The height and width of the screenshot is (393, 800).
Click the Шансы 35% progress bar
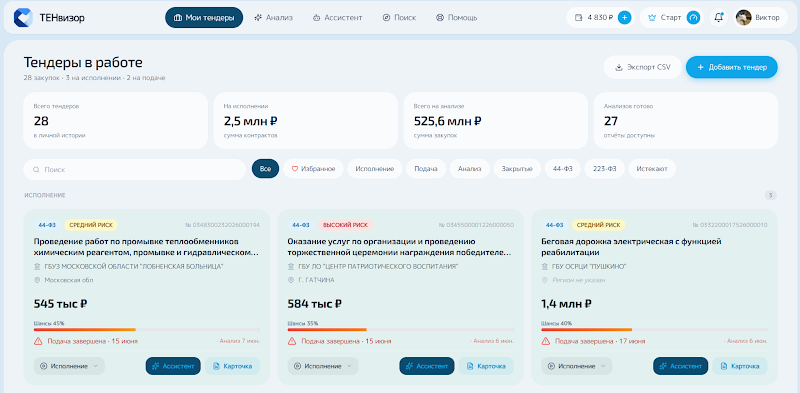pos(401,330)
